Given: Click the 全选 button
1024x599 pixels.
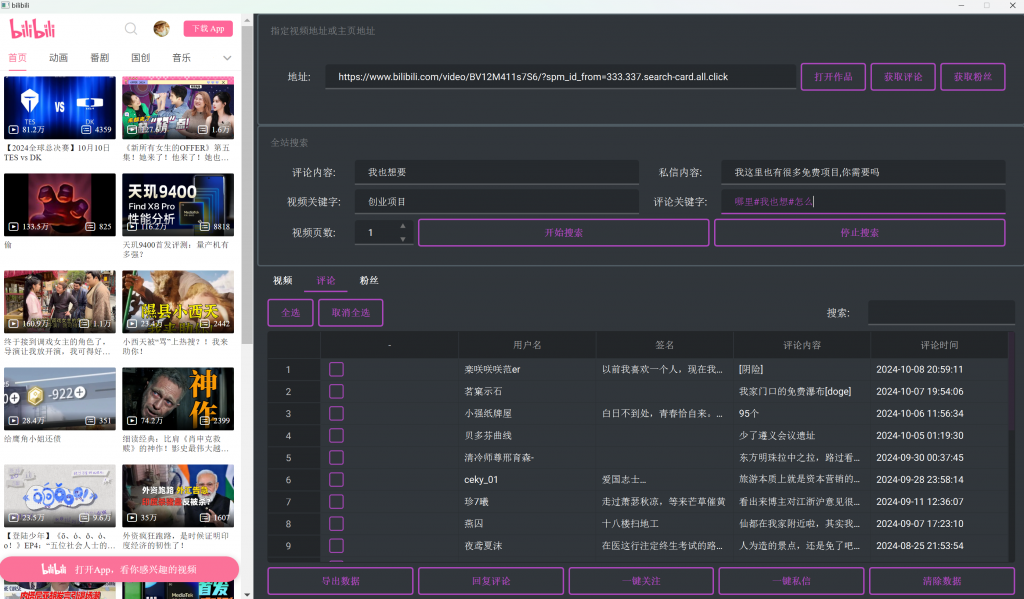Looking at the screenshot, I should click(x=291, y=313).
